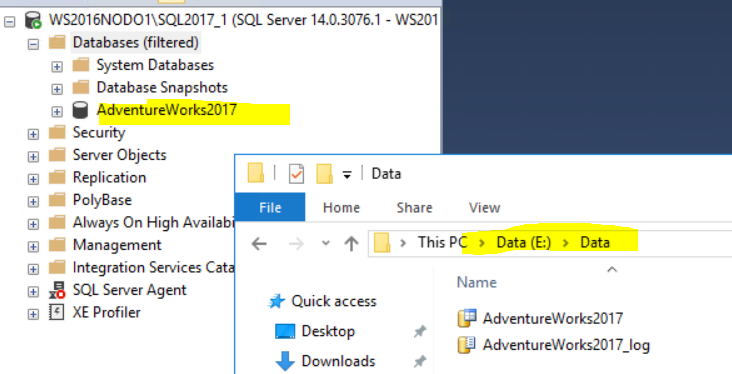The width and height of the screenshot is (732, 374).
Task: Select the XE Profiler label
Action: pyautogui.click(x=106, y=312)
